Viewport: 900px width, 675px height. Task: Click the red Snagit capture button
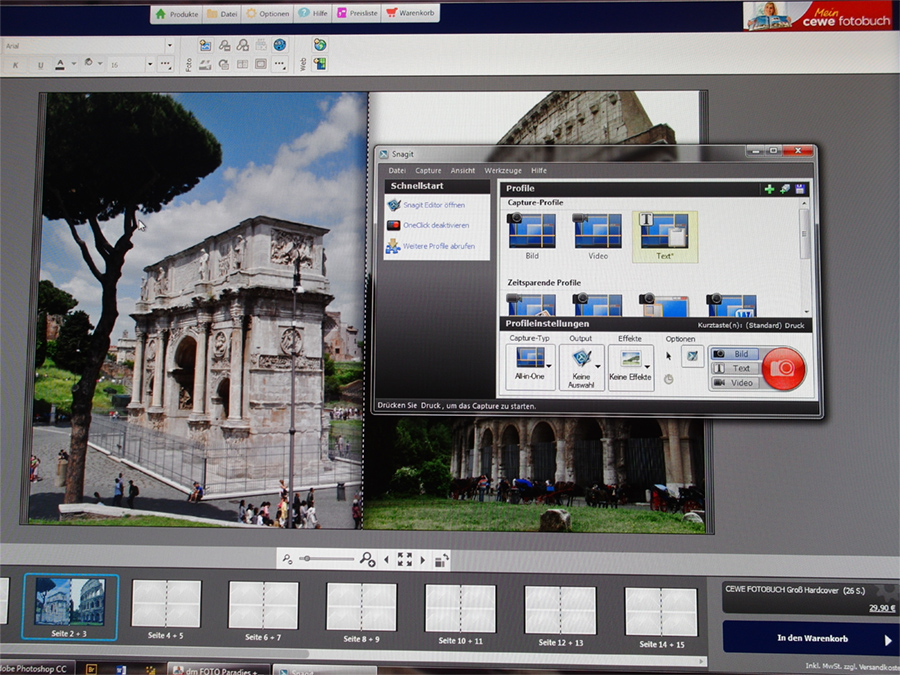point(783,368)
